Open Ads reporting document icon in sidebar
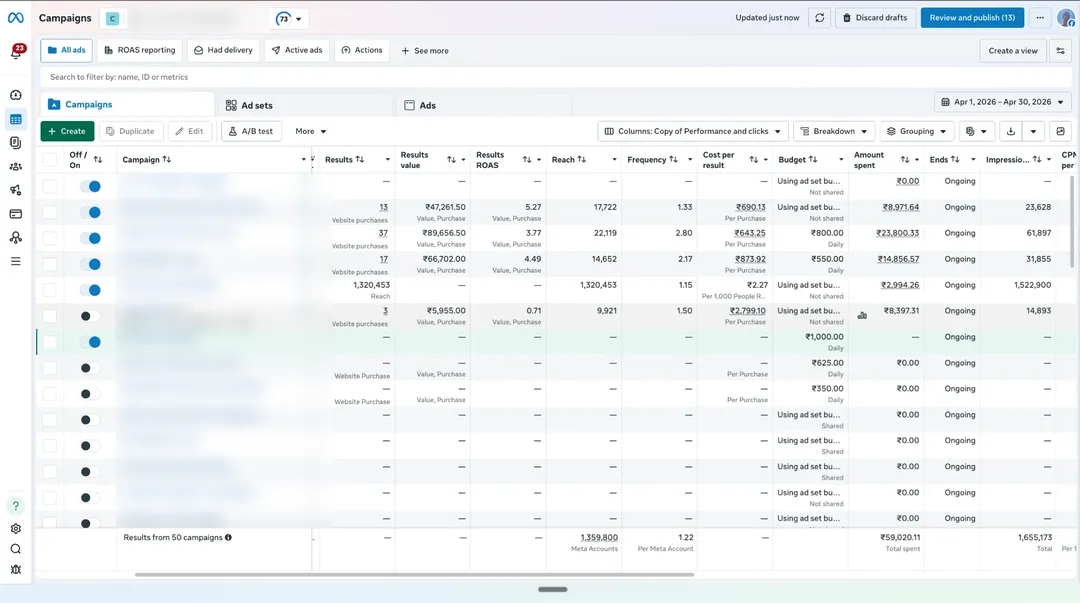 [15, 143]
